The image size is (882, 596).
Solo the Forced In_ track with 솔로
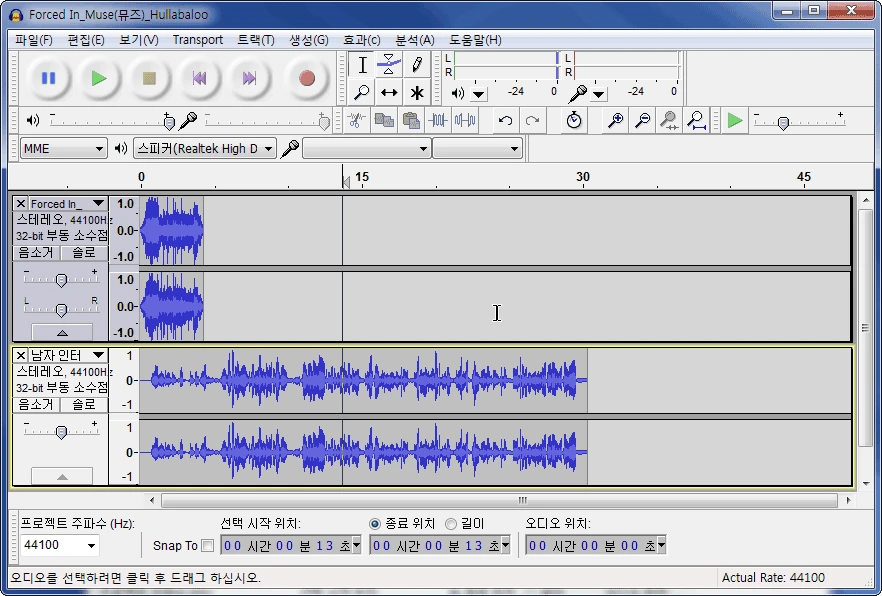point(84,253)
